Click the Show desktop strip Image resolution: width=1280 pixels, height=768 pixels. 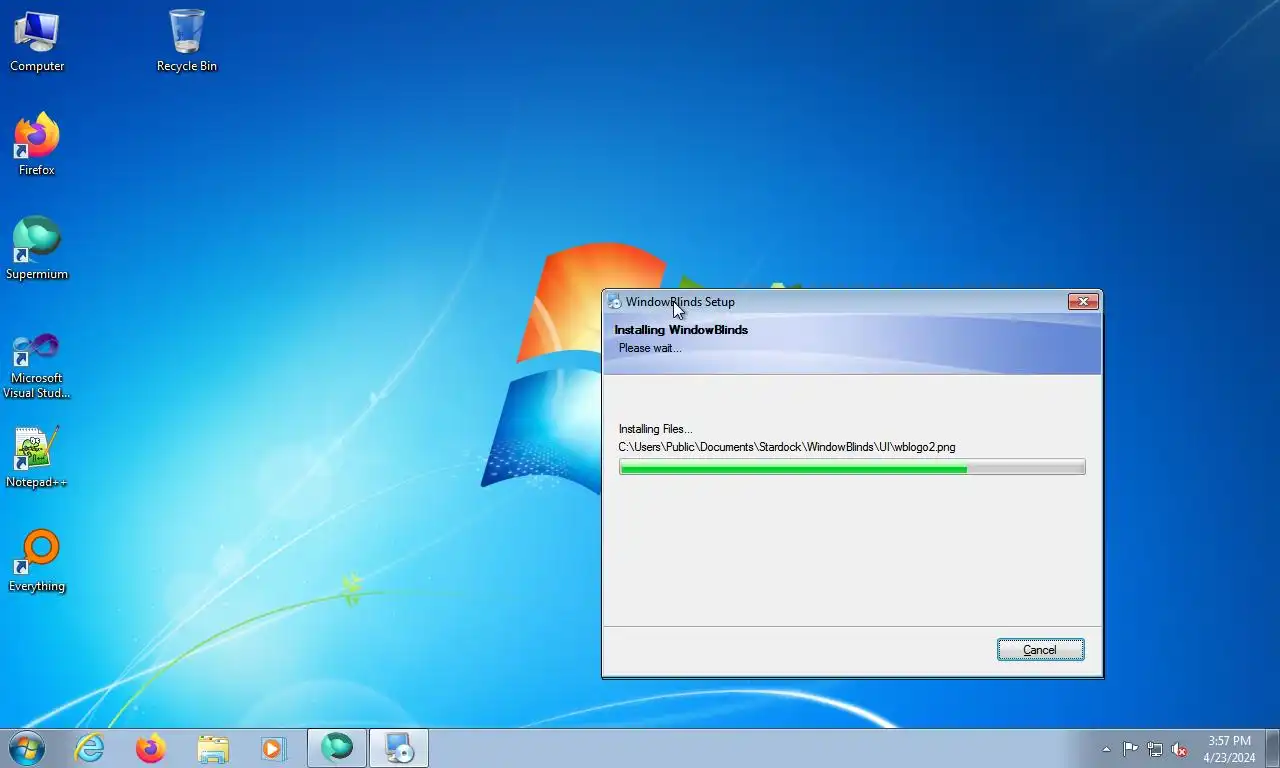pos(1272,748)
